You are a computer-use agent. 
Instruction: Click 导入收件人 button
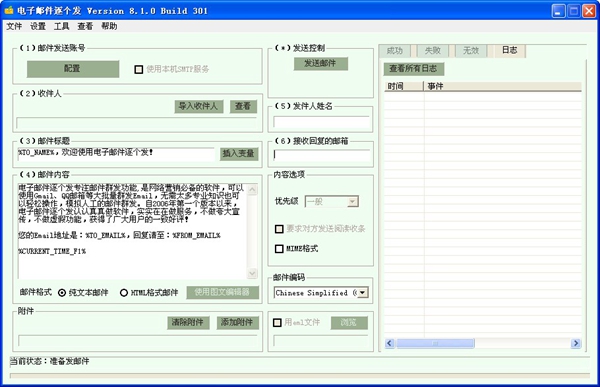tap(199, 106)
